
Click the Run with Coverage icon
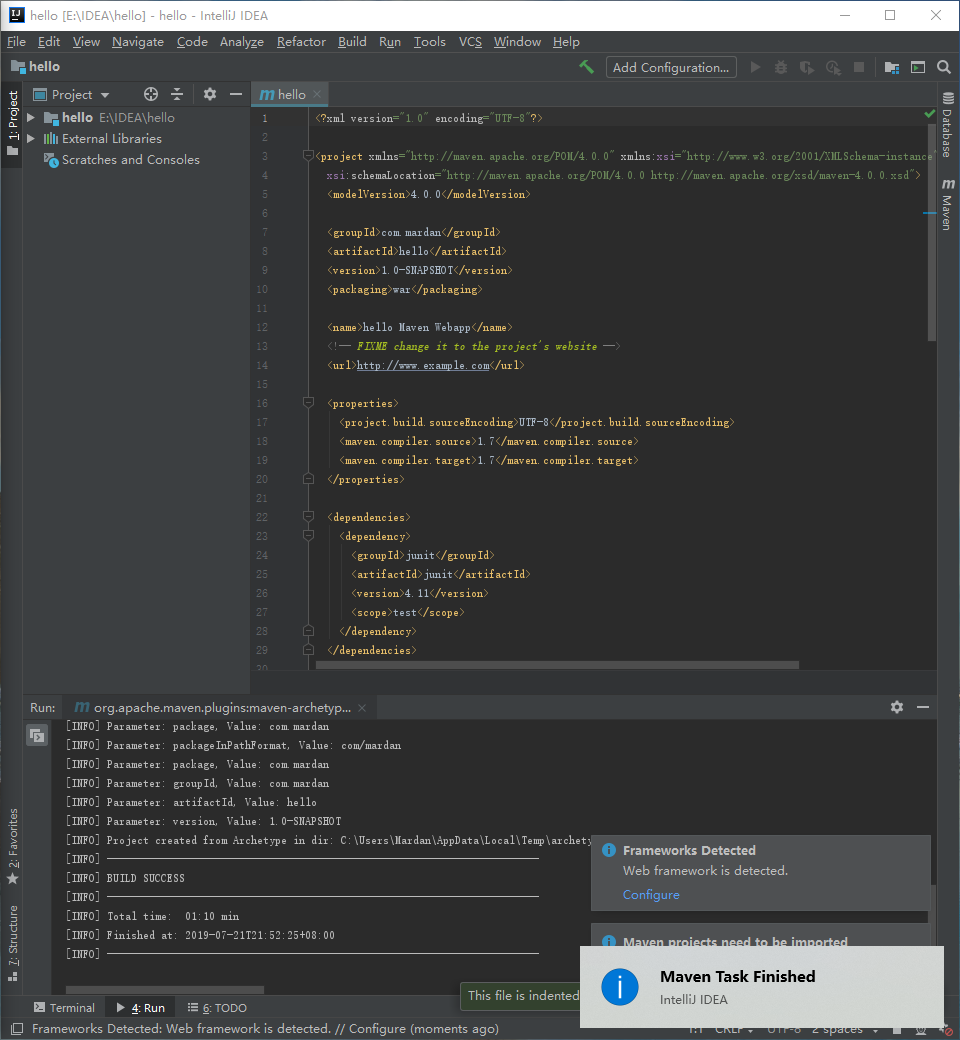807,67
